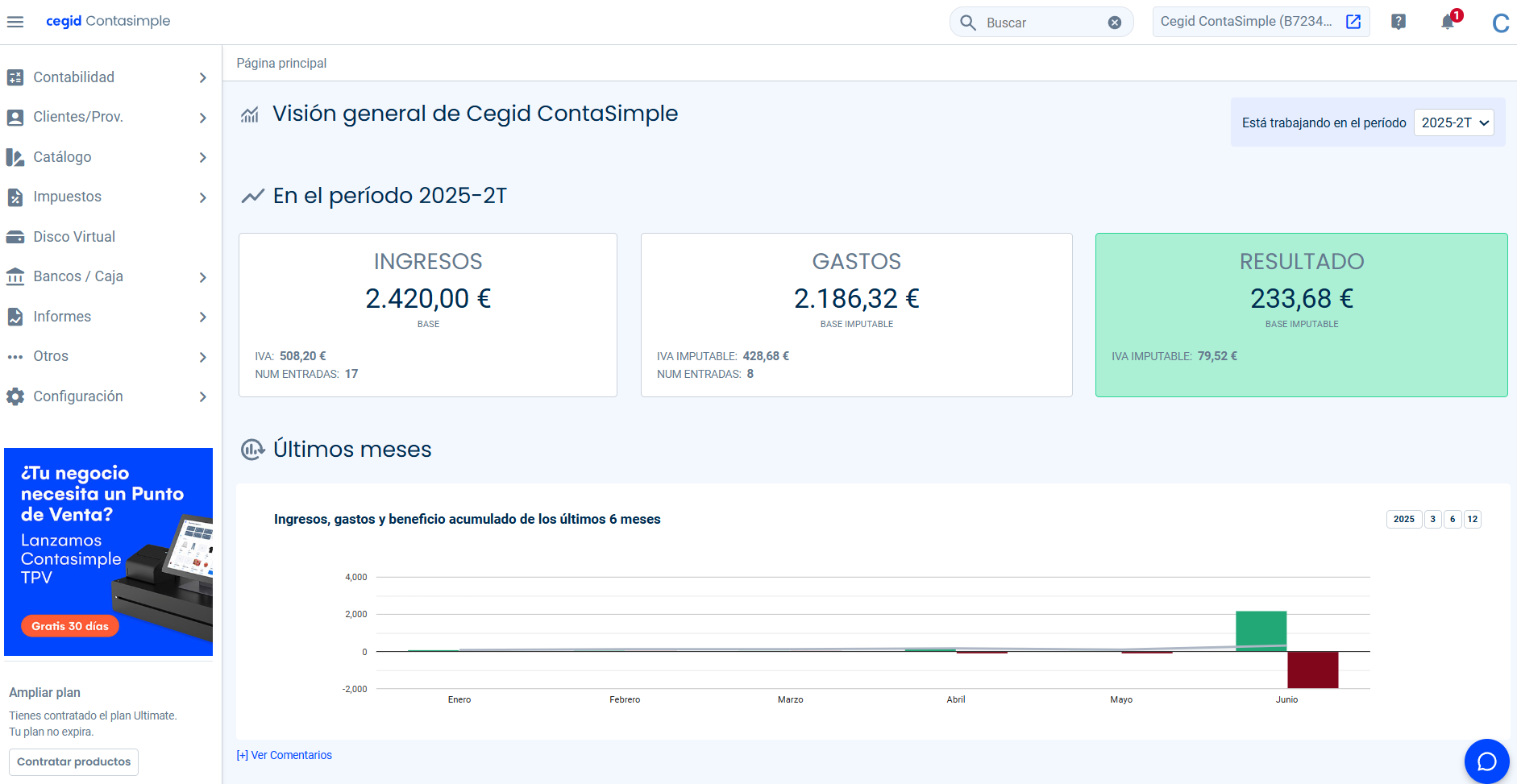Click the Catálogo icon in sidebar
This screenshot has width=1517, height=784.
click(x=15, y=157)
